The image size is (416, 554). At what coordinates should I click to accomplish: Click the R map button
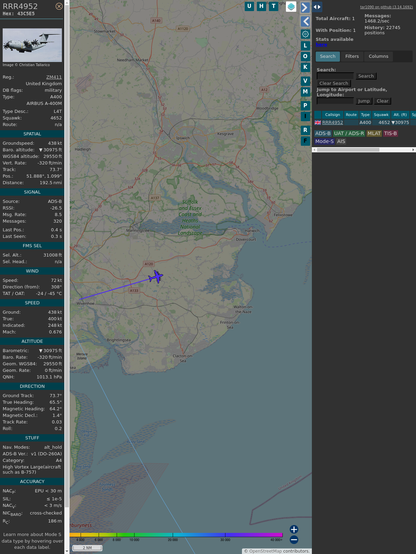pos(305,130)
